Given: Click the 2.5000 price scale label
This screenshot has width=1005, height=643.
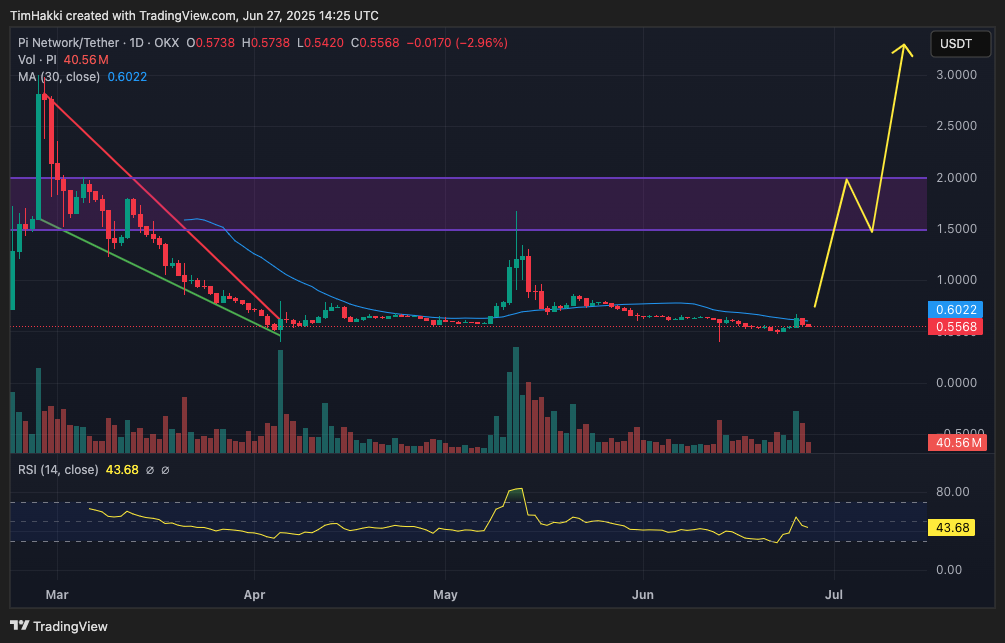Looking at the screenshot, I should 956,126.
